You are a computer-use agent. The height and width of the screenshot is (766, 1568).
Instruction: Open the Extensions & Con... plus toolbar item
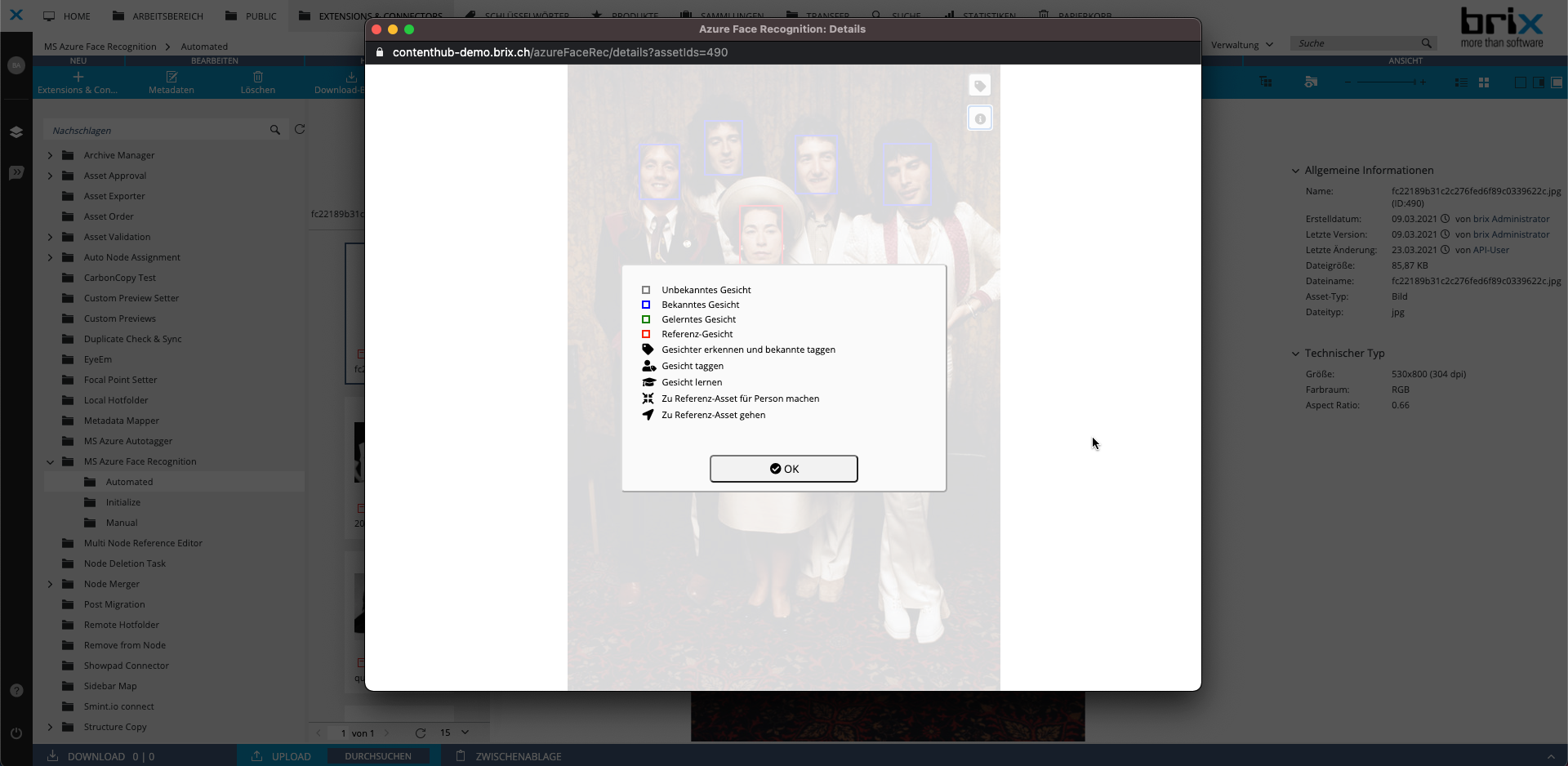pos(78,82)
